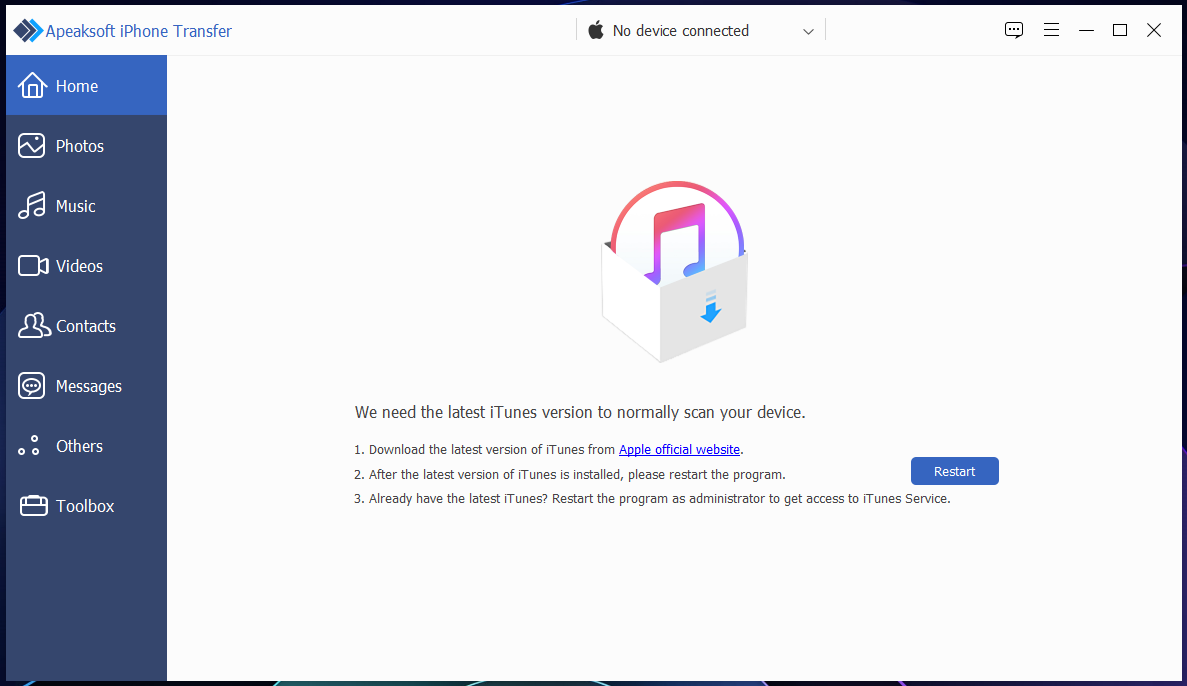Maximize the application window
The image size is (1187, 686).
1120,30
